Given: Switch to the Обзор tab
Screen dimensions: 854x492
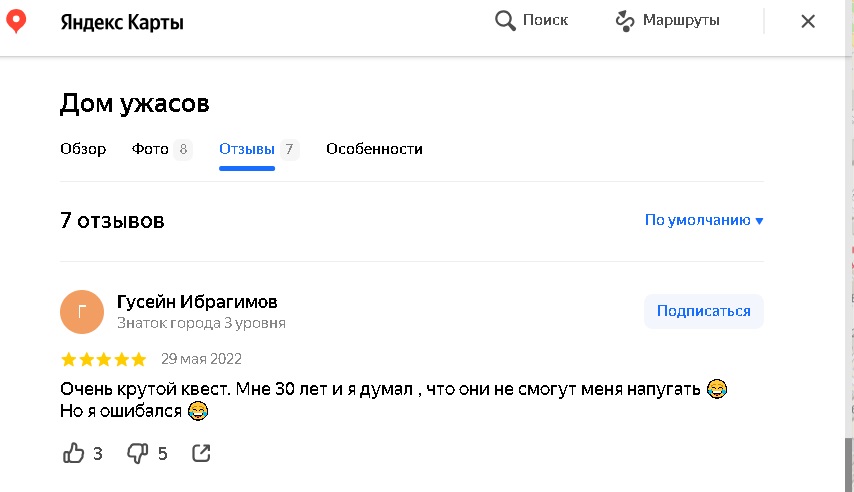Looking at the screenshot, I should [x=83, y=149].
